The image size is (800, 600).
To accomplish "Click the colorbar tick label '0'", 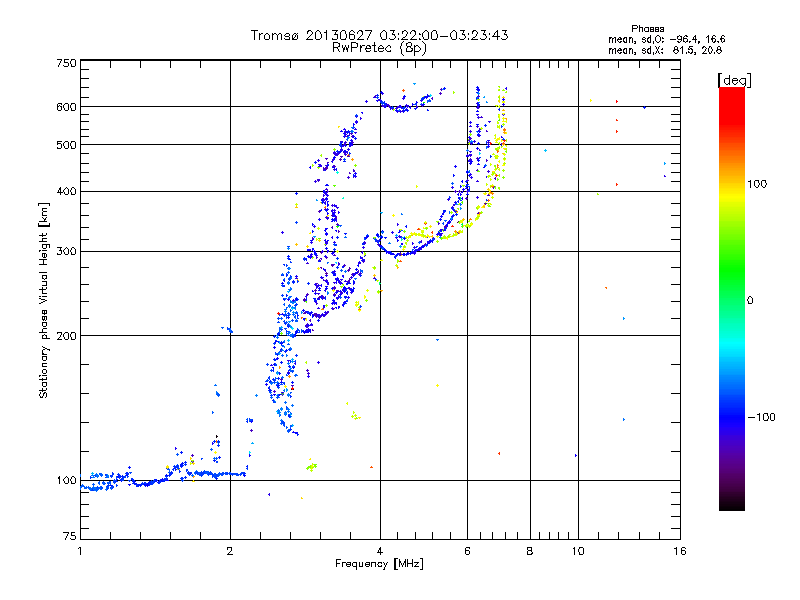I will (750, 300).
